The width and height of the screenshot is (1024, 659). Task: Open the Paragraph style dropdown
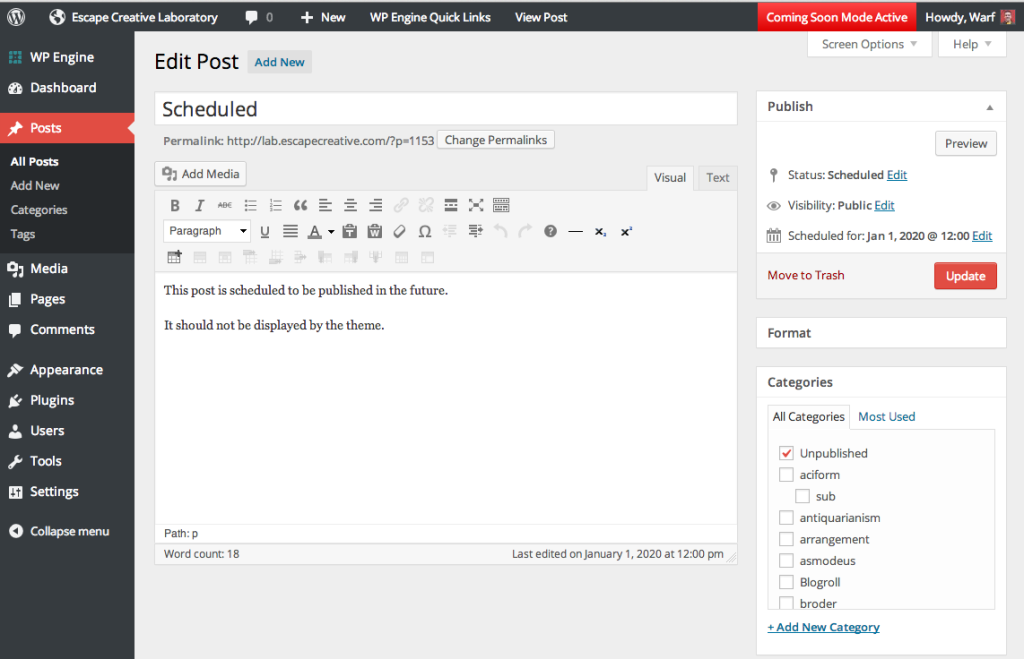(x=206, y=231)
